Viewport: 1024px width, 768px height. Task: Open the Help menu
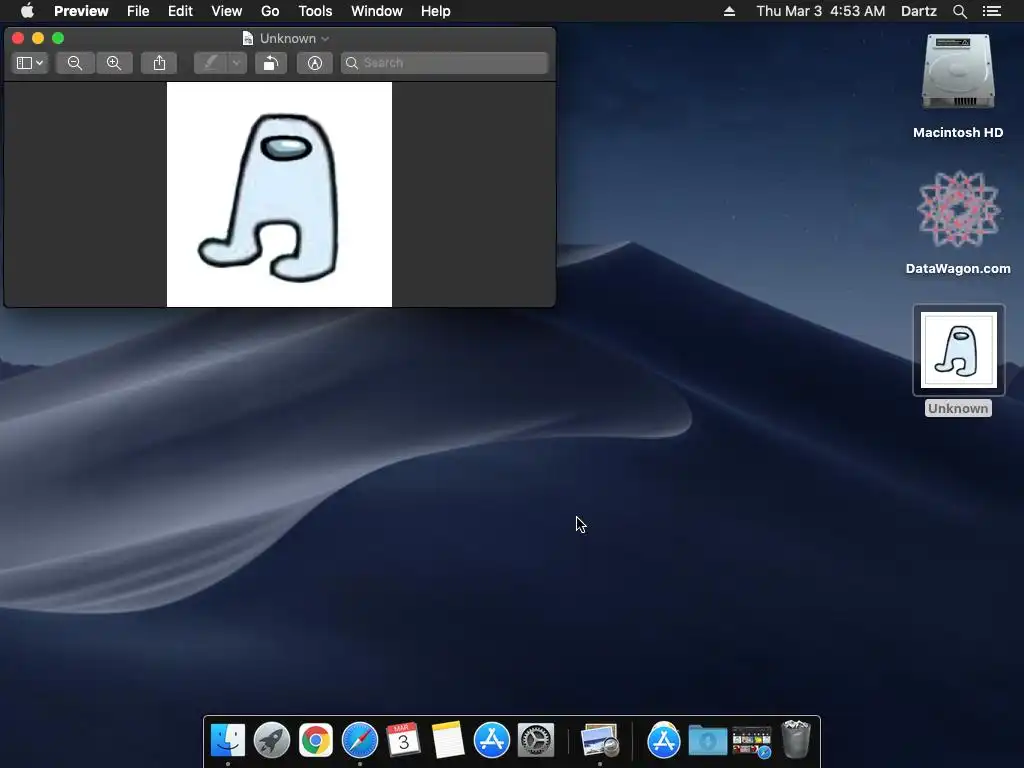point(436,11)
